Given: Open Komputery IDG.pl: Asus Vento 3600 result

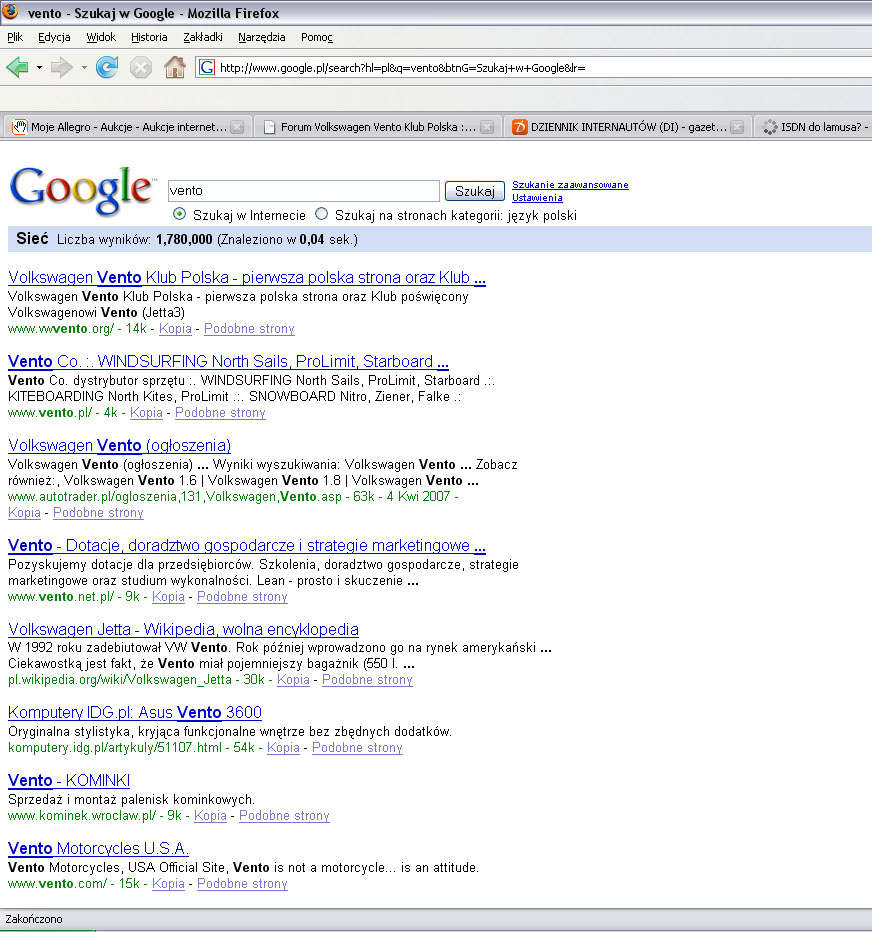Looking at the screenshot, I should click(135, 712).
